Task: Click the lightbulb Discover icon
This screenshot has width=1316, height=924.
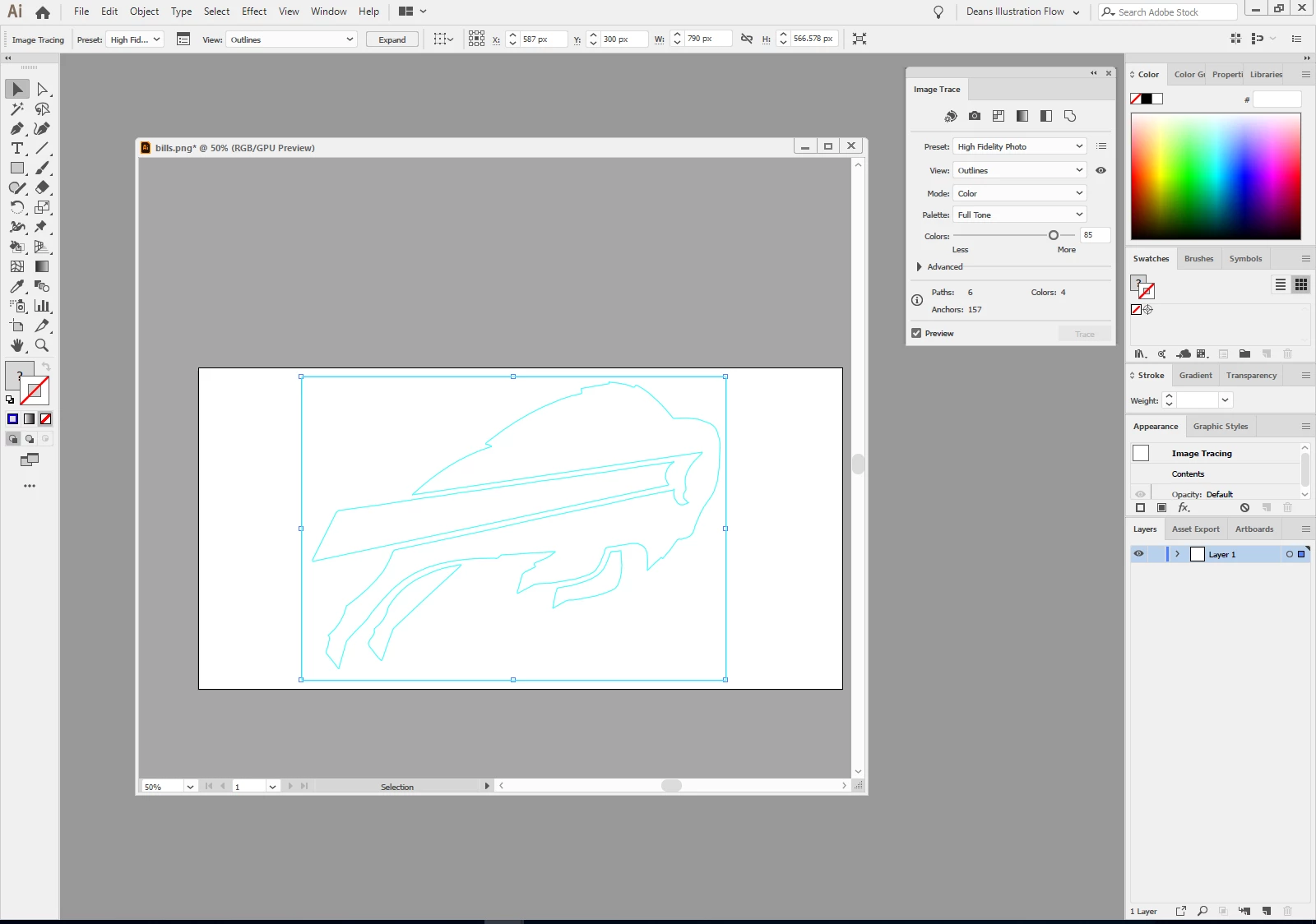Action: (x=938, y=12)
